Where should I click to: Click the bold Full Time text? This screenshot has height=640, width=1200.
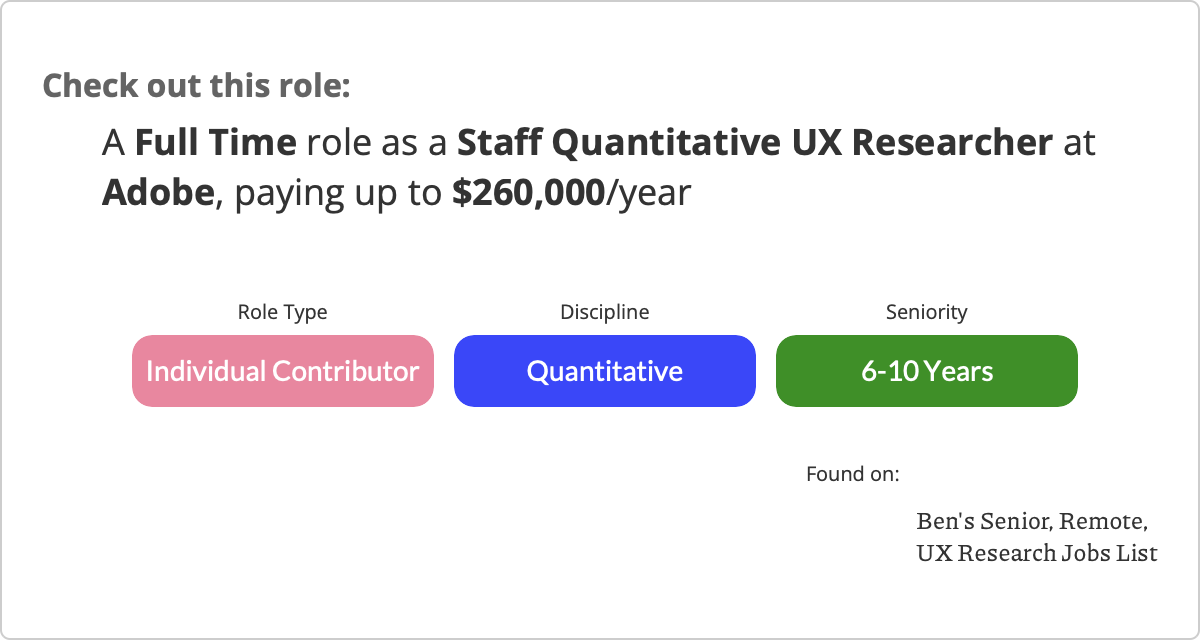(215, 143)
